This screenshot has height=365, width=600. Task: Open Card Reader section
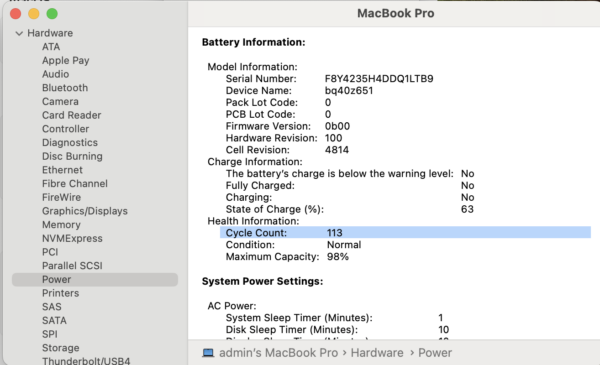click(x=72, y=115)
